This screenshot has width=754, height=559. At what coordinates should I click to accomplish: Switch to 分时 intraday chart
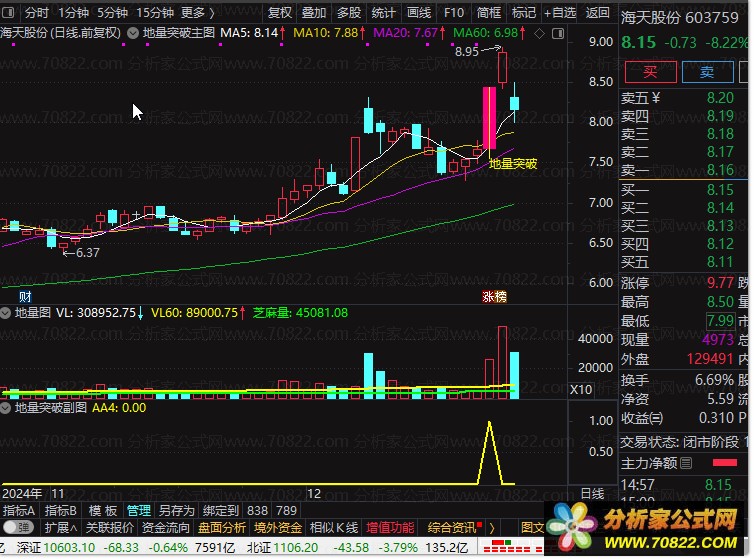click(x=37, y=13)
